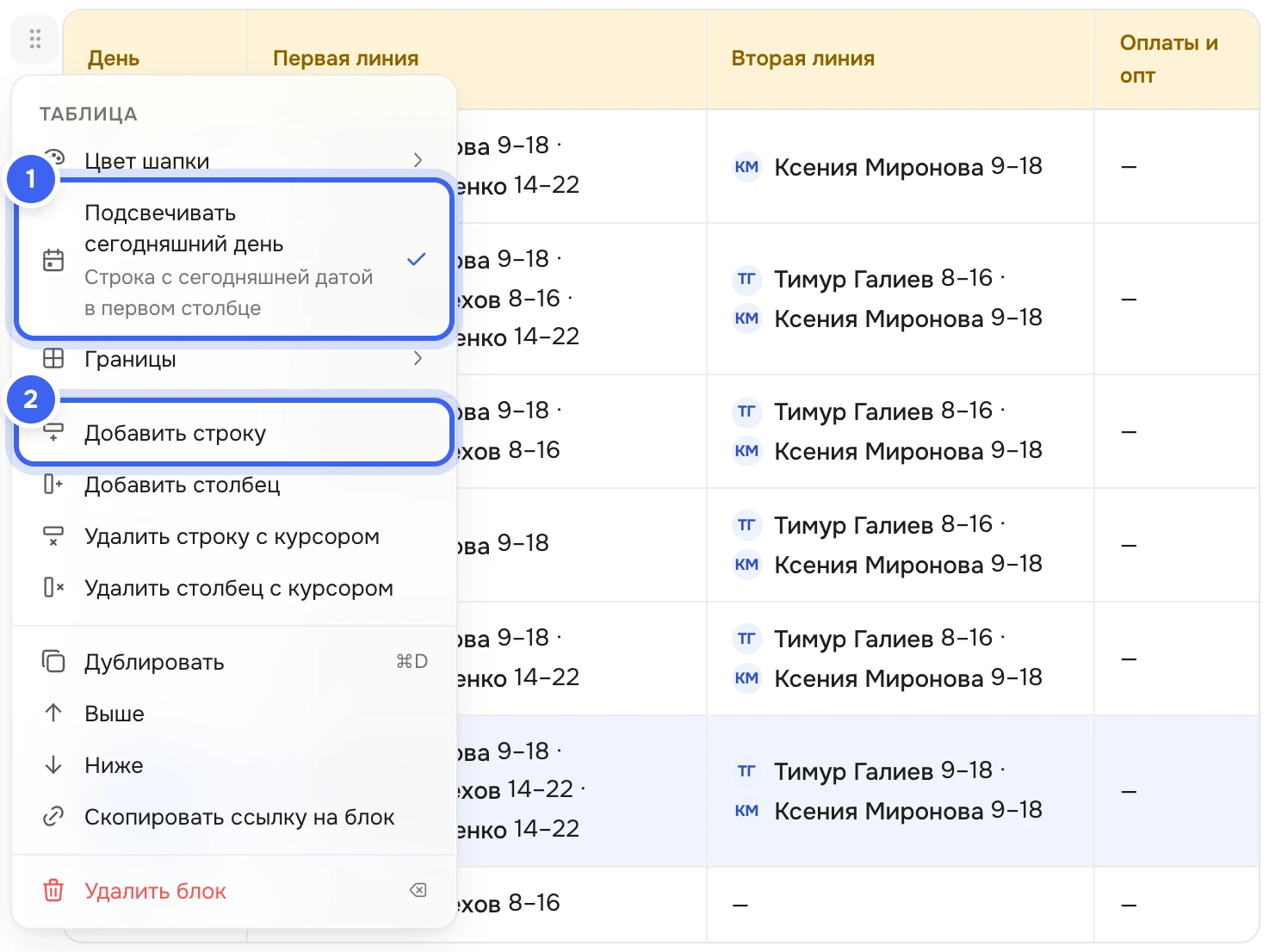Select Удалить строку с курсором
The width and height of the screenshot is (1269, 952).
234,536
